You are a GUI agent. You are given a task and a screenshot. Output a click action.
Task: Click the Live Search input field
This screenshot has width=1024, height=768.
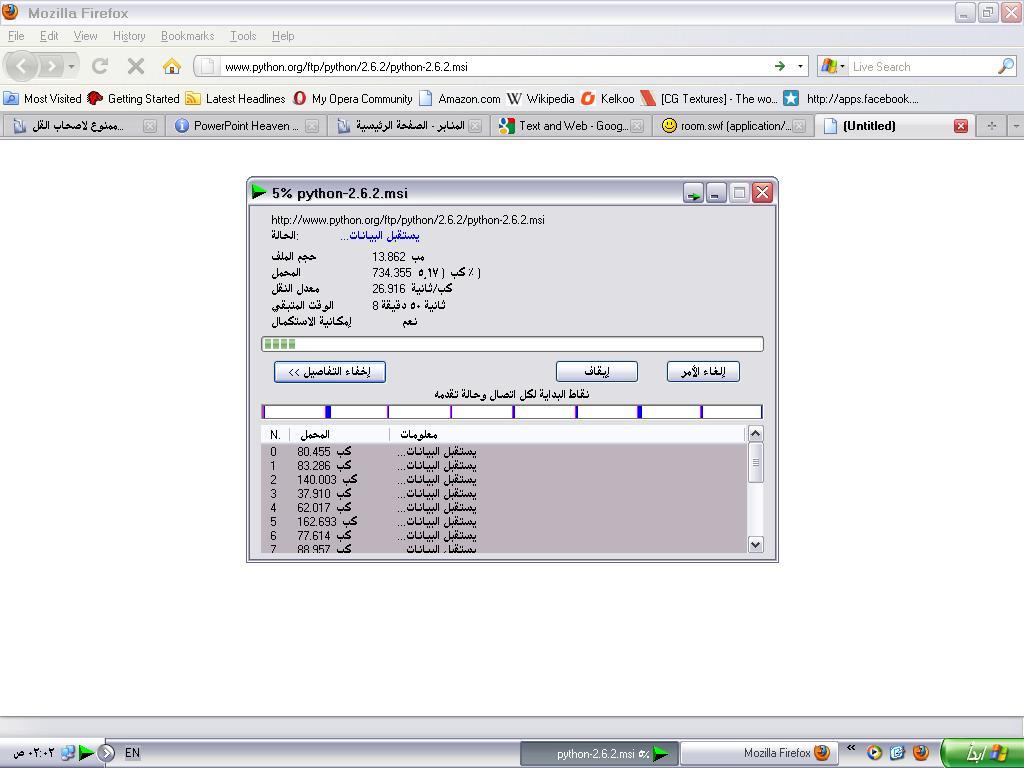(x=923, y=66)
